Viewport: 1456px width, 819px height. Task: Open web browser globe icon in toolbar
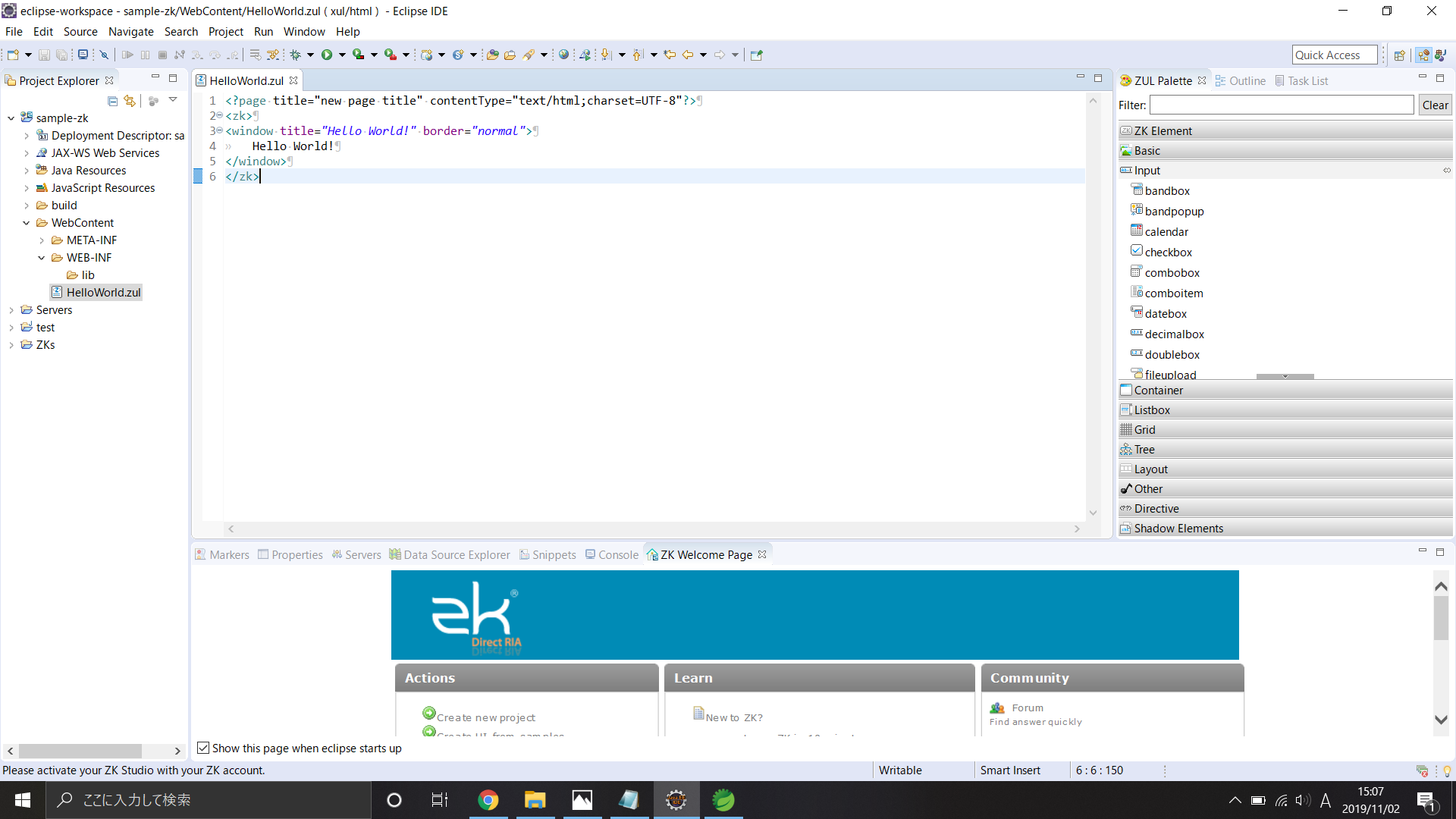(563, 55)
